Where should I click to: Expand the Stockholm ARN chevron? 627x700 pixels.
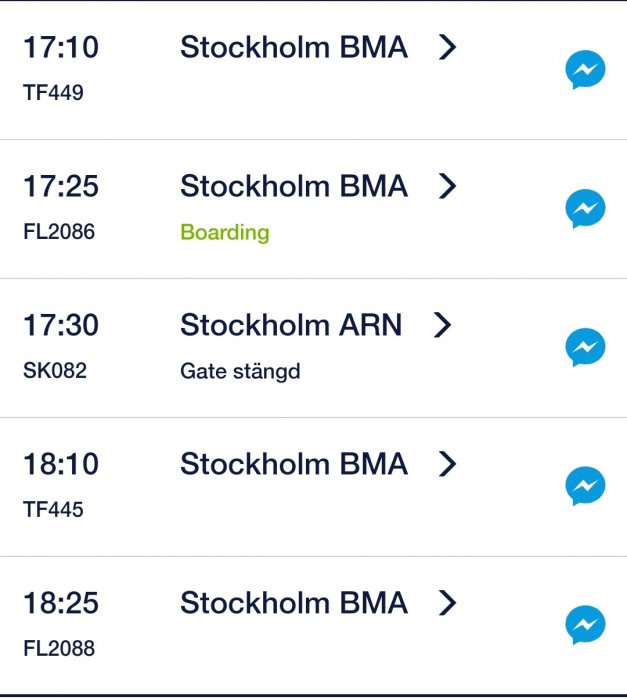point(443,325)
